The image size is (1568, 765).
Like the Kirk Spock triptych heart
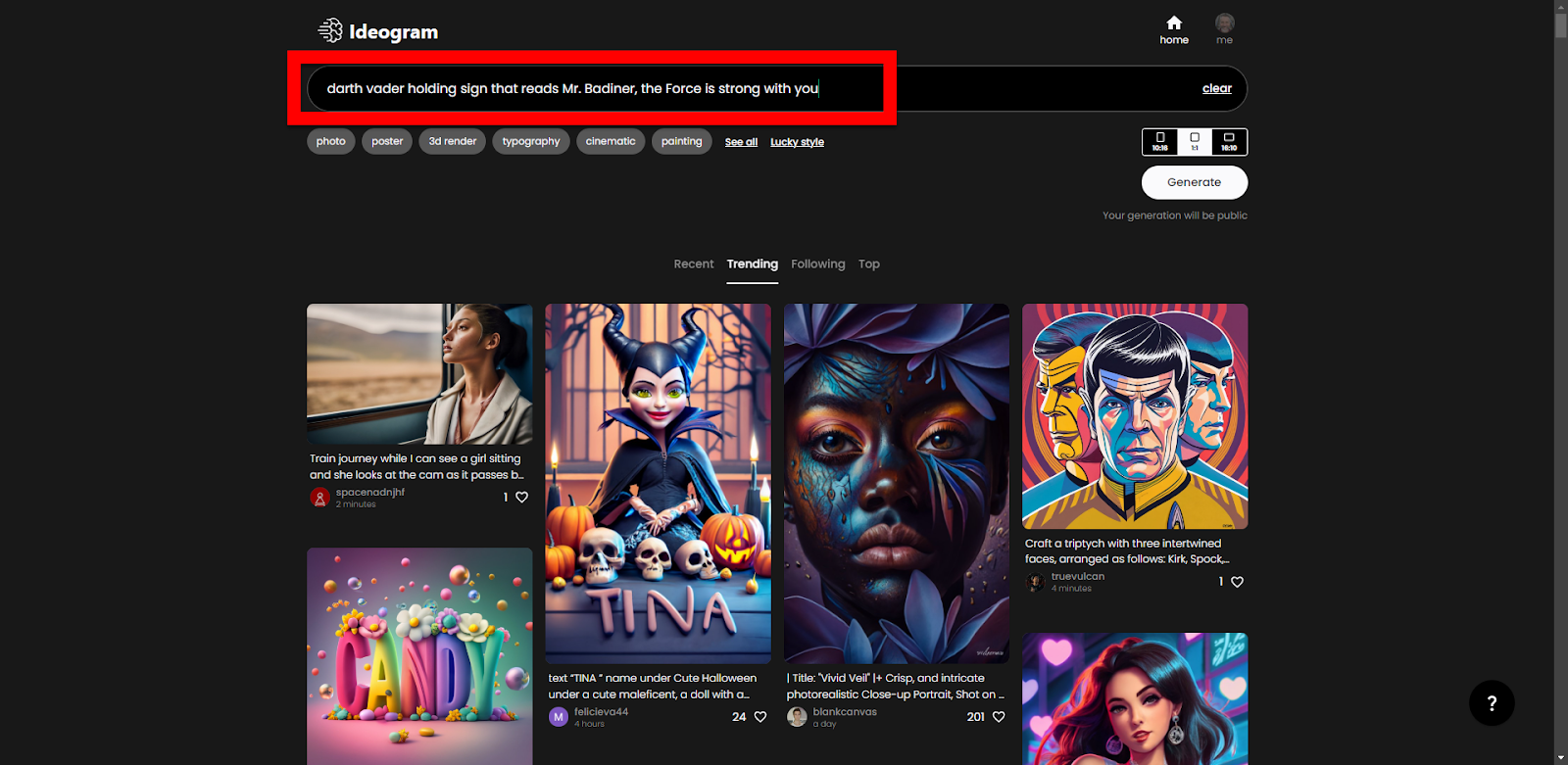pos(1238,582)
